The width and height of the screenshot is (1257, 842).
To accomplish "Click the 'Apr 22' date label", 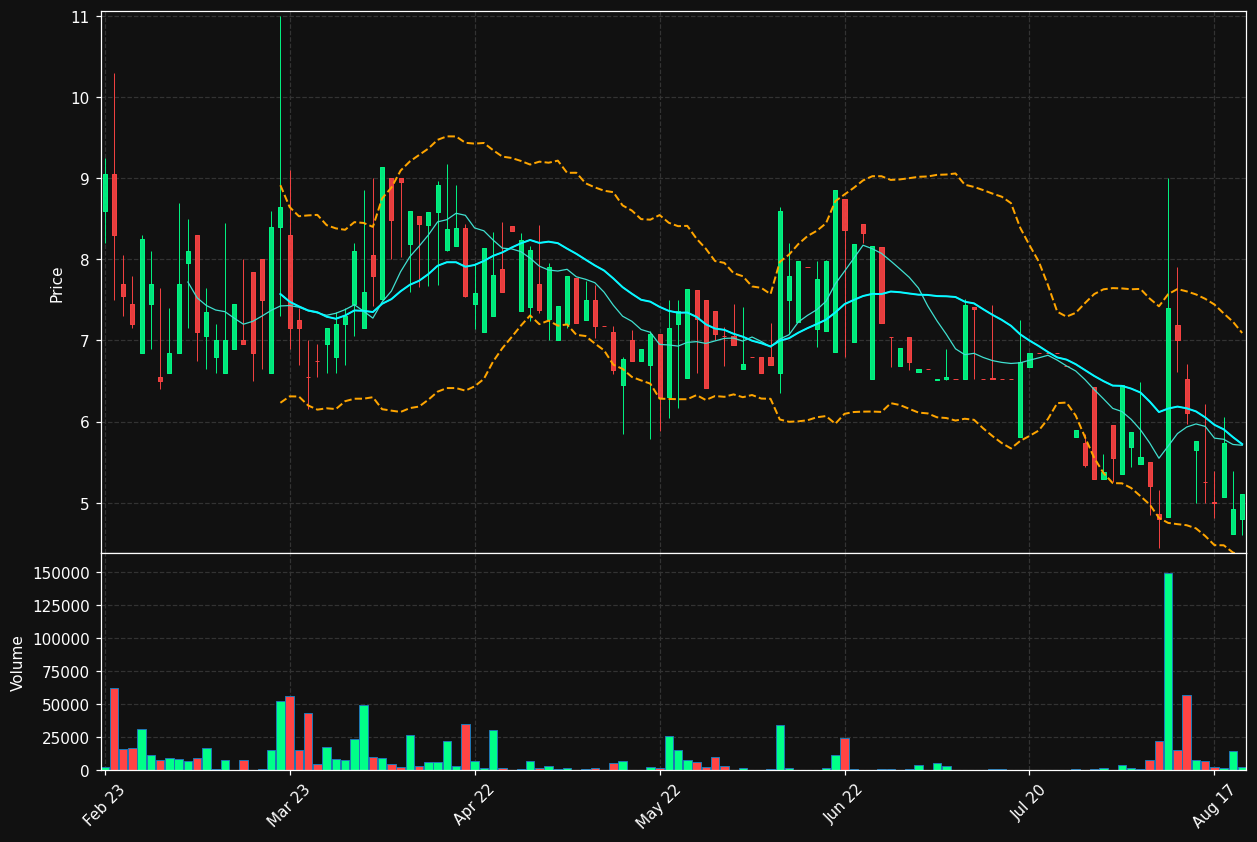I will pos(474,805).
